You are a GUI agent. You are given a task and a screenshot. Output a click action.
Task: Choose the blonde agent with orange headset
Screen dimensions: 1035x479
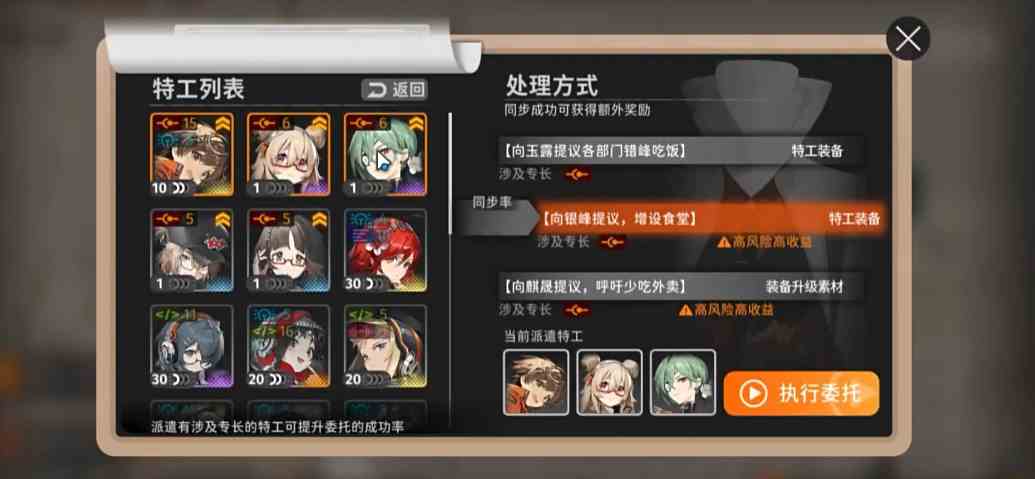[385, 346]
